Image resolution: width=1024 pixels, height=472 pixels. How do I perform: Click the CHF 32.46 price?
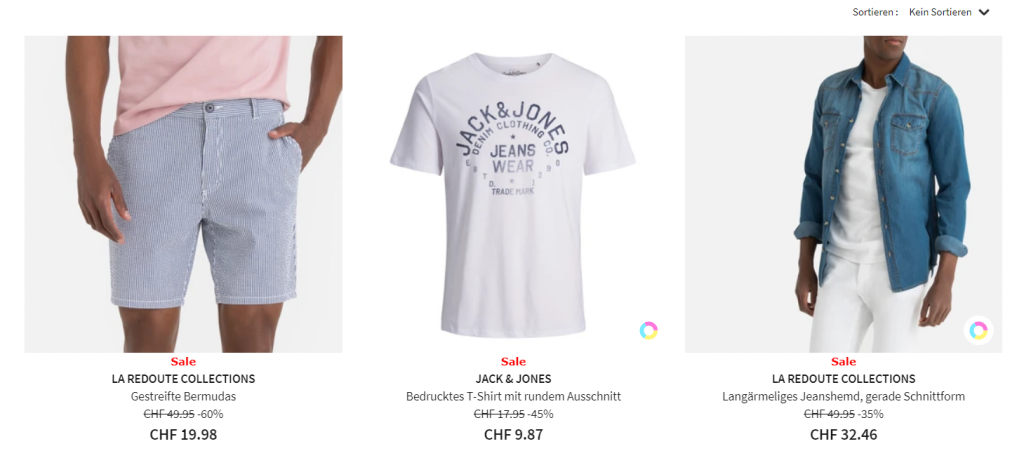coord(843,434)
